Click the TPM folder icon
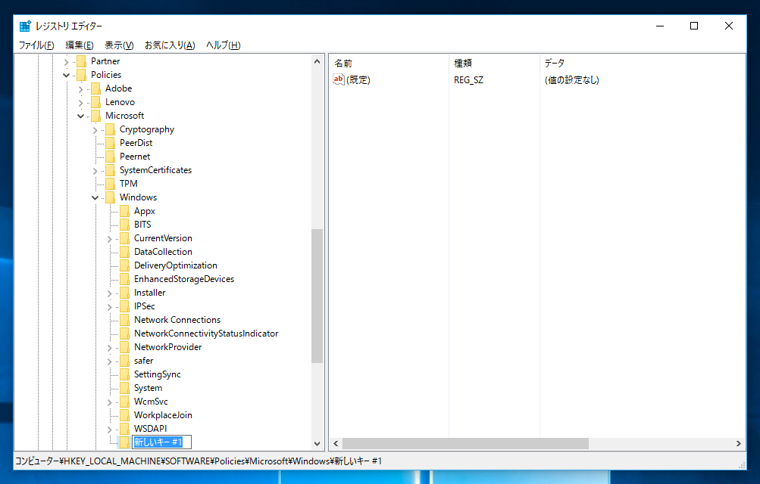Viewport: 760px width, 484px height. 111,184
